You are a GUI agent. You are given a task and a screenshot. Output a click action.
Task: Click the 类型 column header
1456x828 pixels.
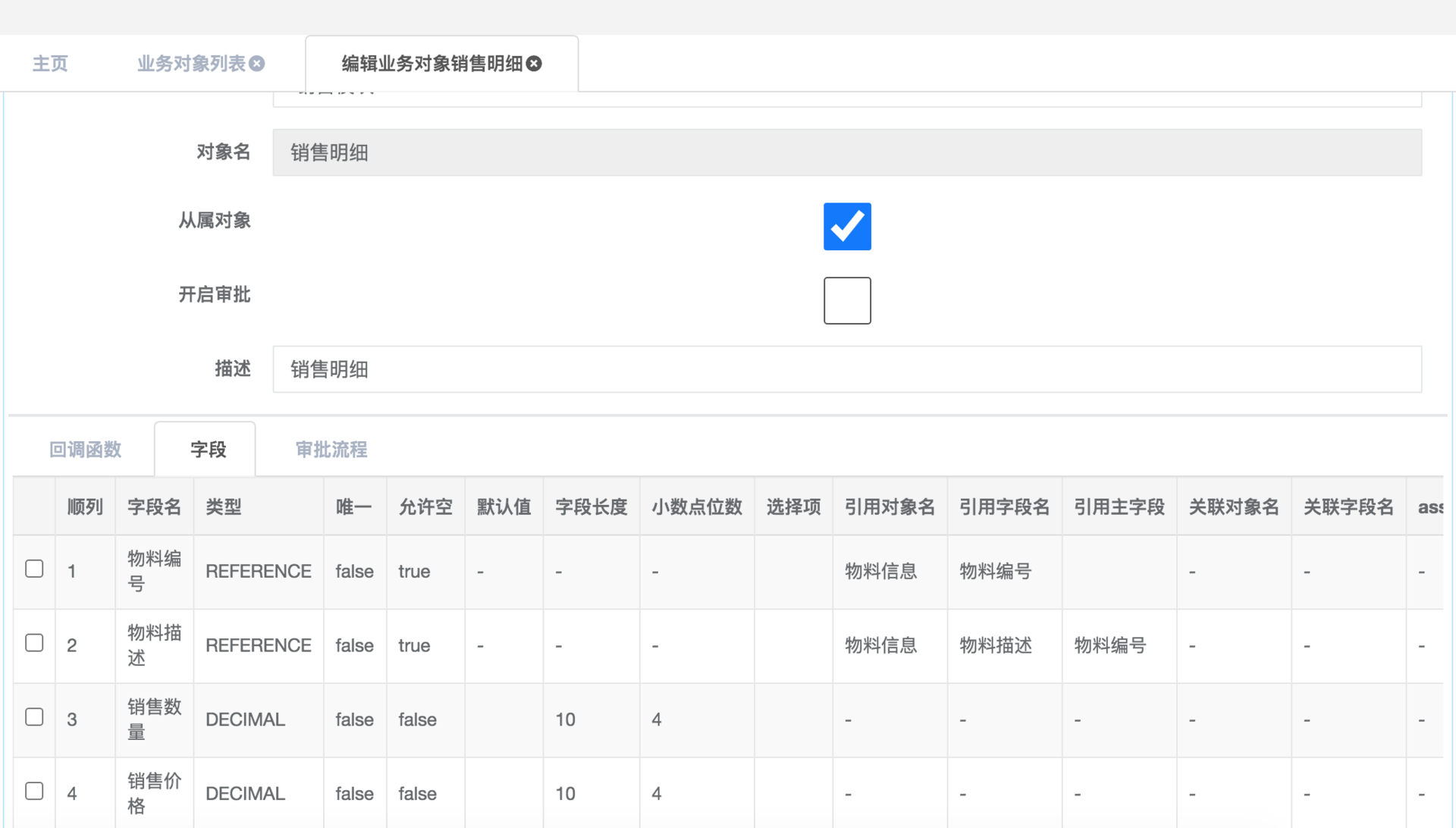pyautogui.click(x=224, y=507)
